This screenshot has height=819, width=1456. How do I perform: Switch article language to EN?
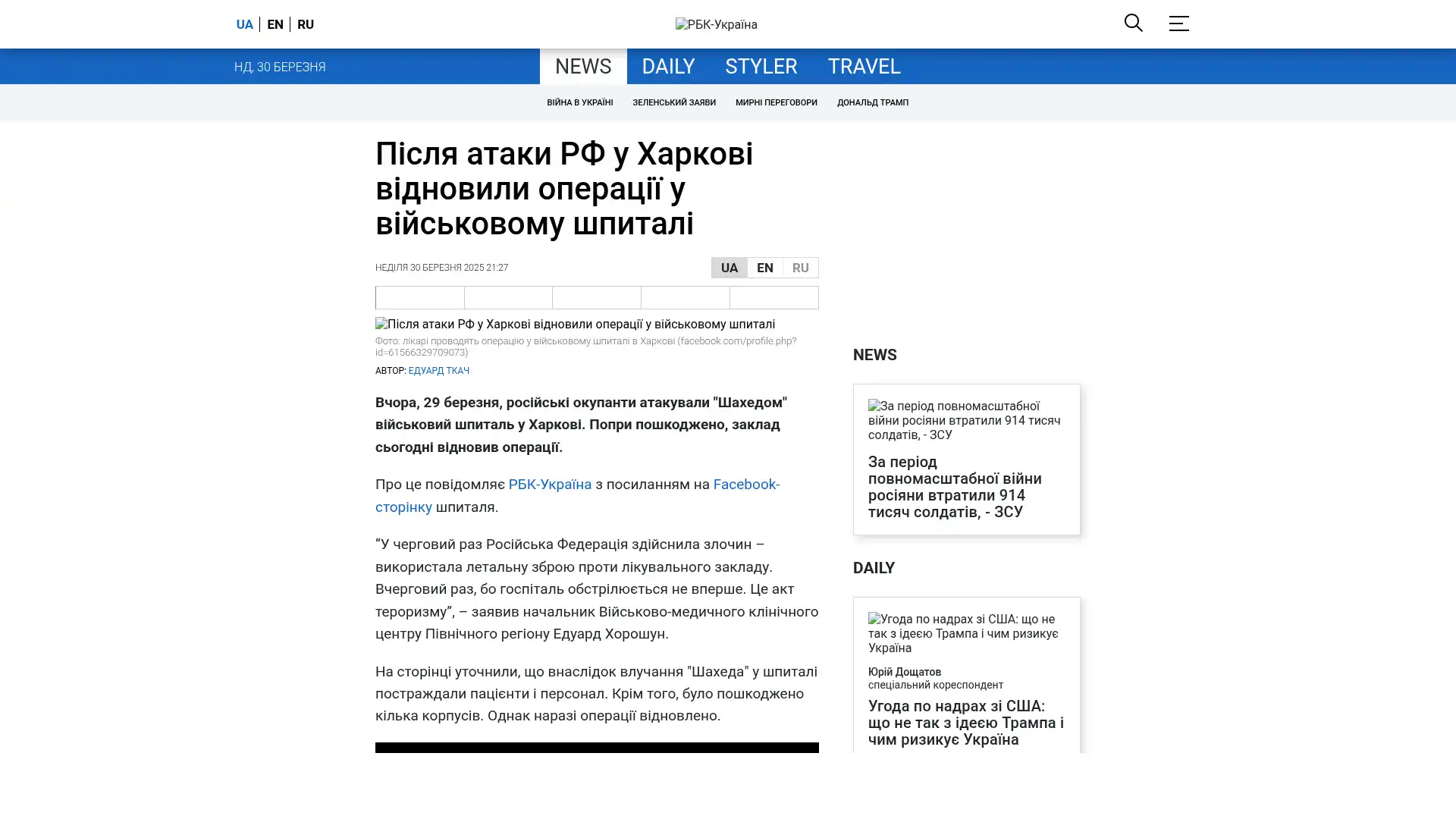[x=764, y=268]
